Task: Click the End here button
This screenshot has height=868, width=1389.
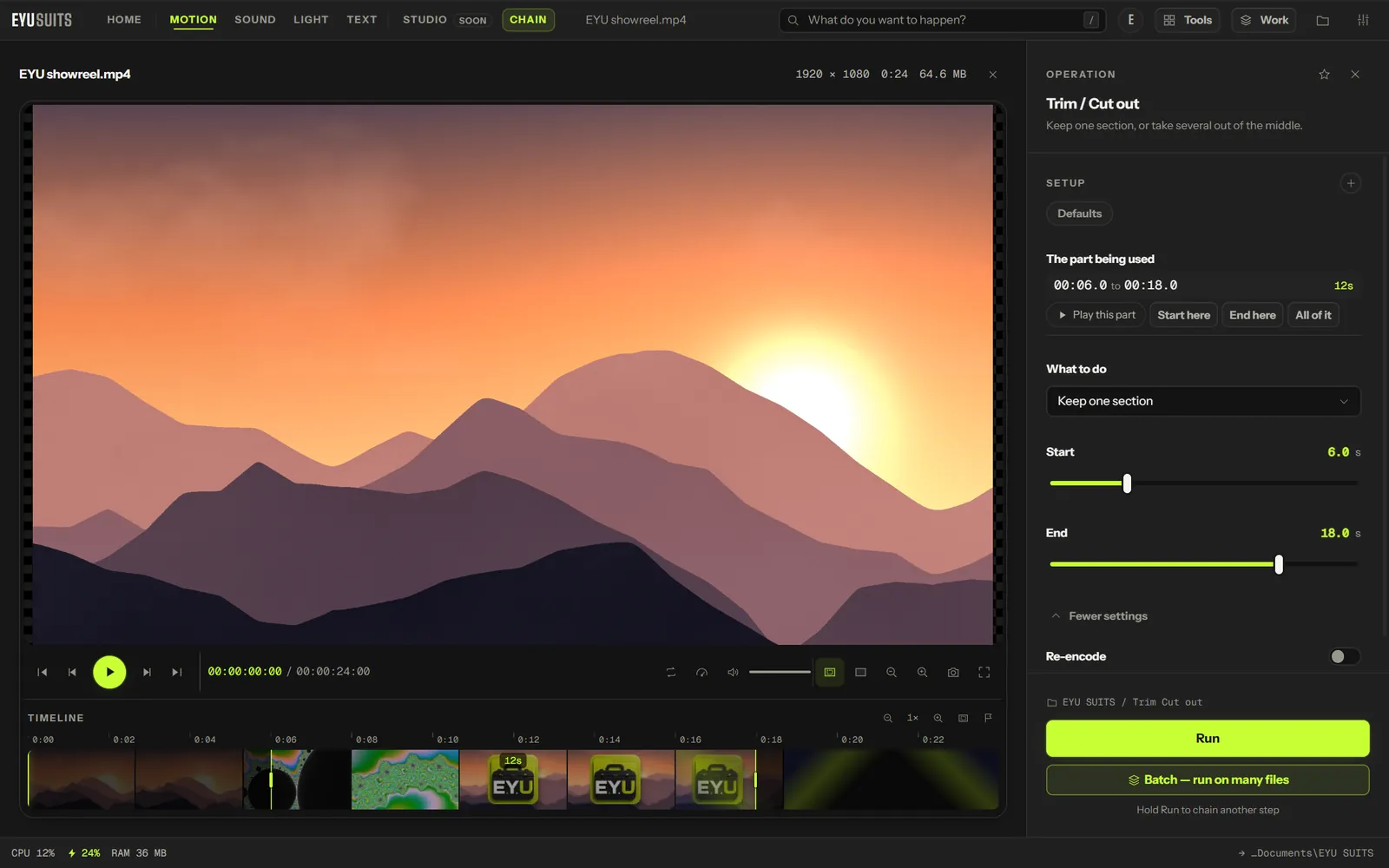Action: click(1252, 315)
